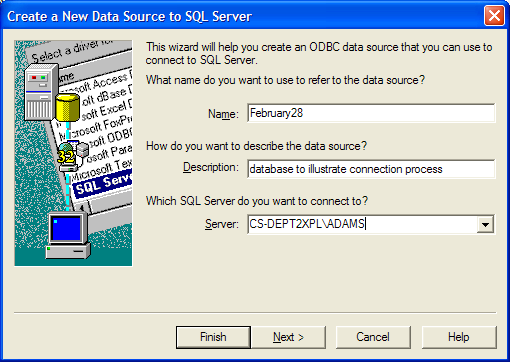Select highlighted SQL Server entry in illustration
Viewport: 510px width, 362px height.
point(103,184)
